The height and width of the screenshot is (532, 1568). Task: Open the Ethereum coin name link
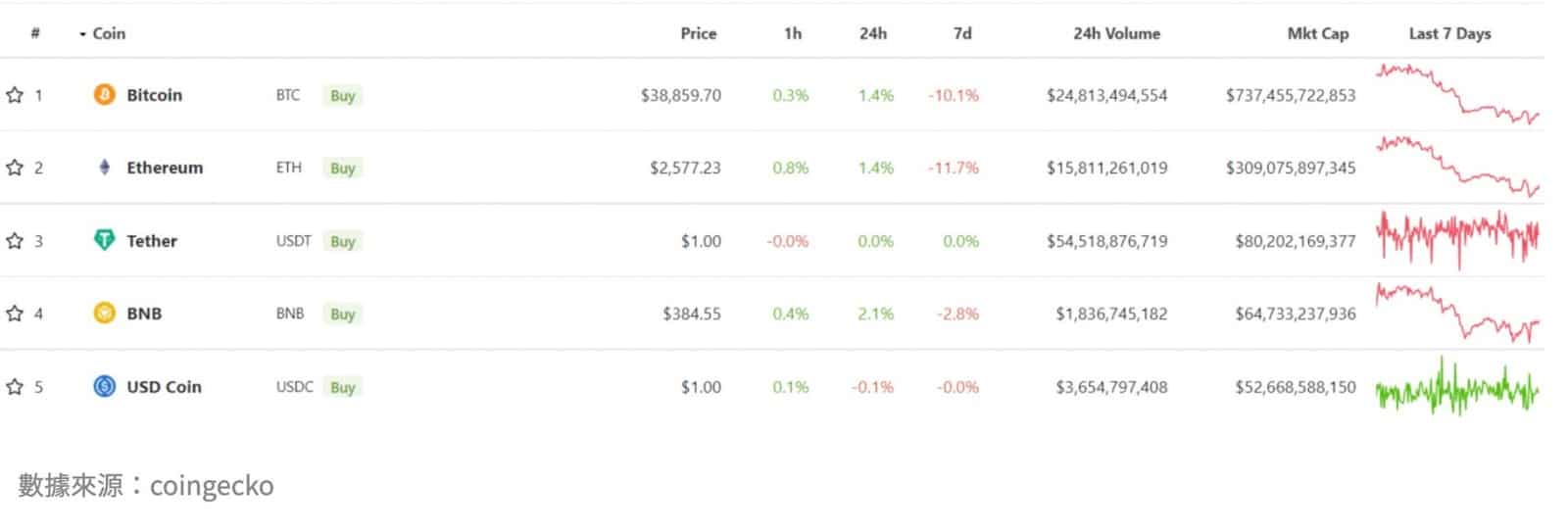click(165, 168)
